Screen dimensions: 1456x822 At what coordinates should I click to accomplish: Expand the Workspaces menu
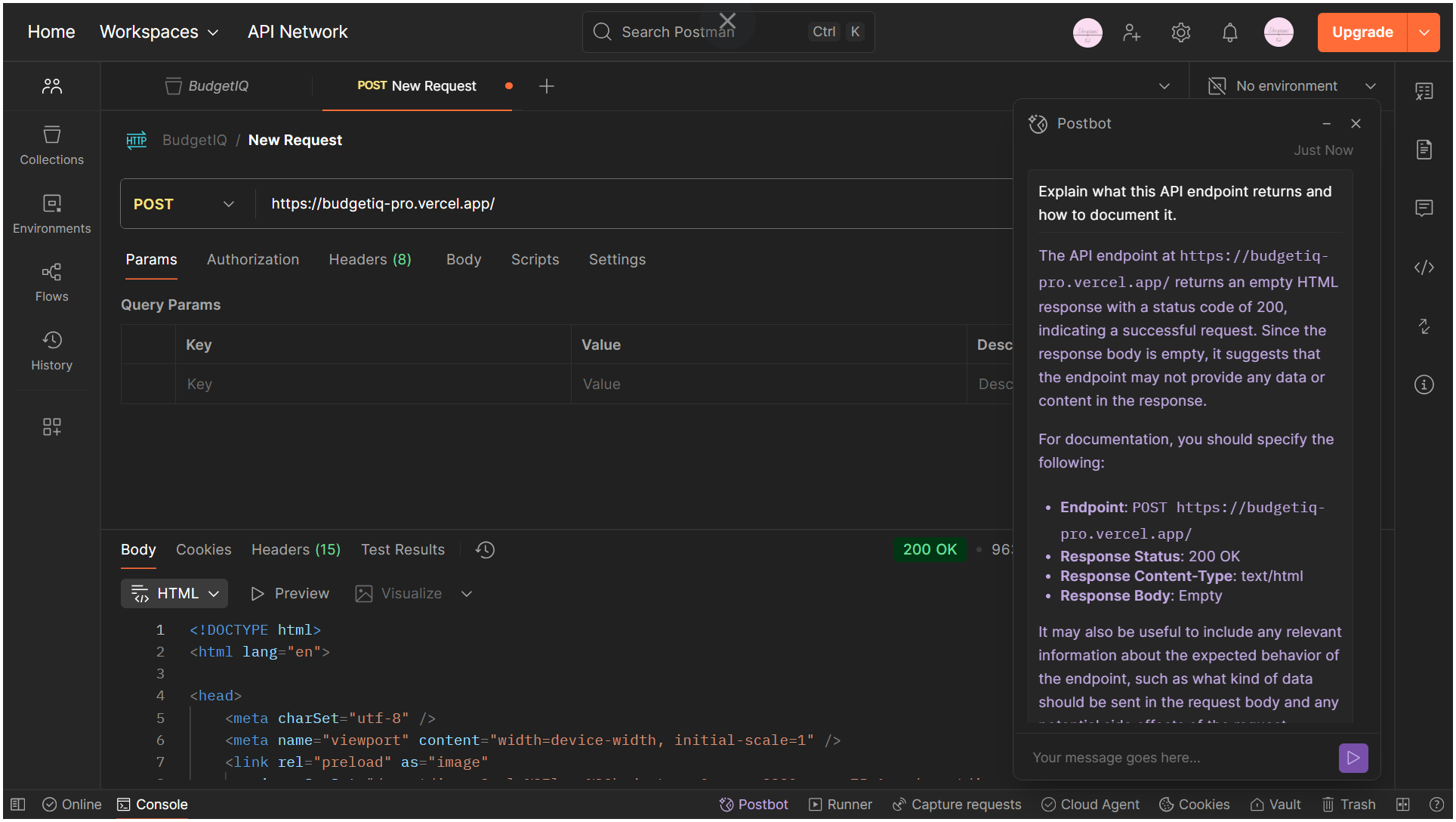pos(159,32)
